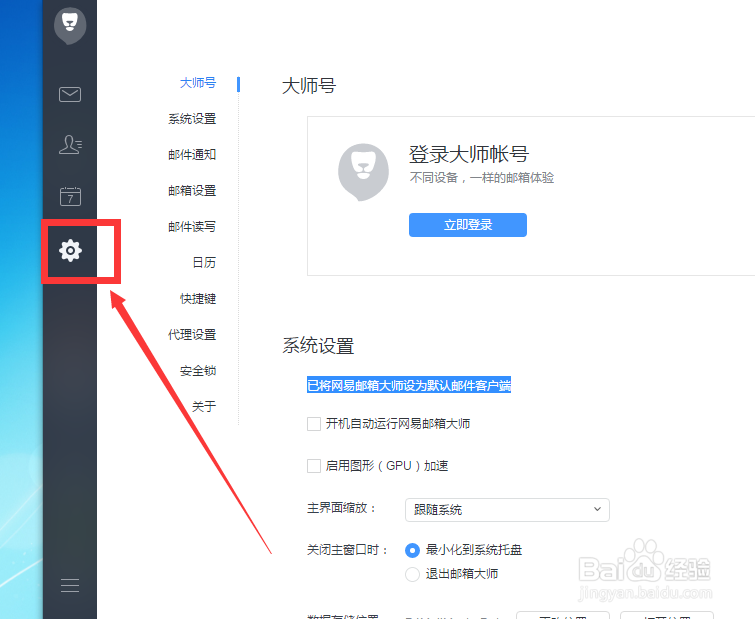Click the 关闭主窗口时 label
The width and height of the screenshot is (755, 619).
[x=348, y=550]
